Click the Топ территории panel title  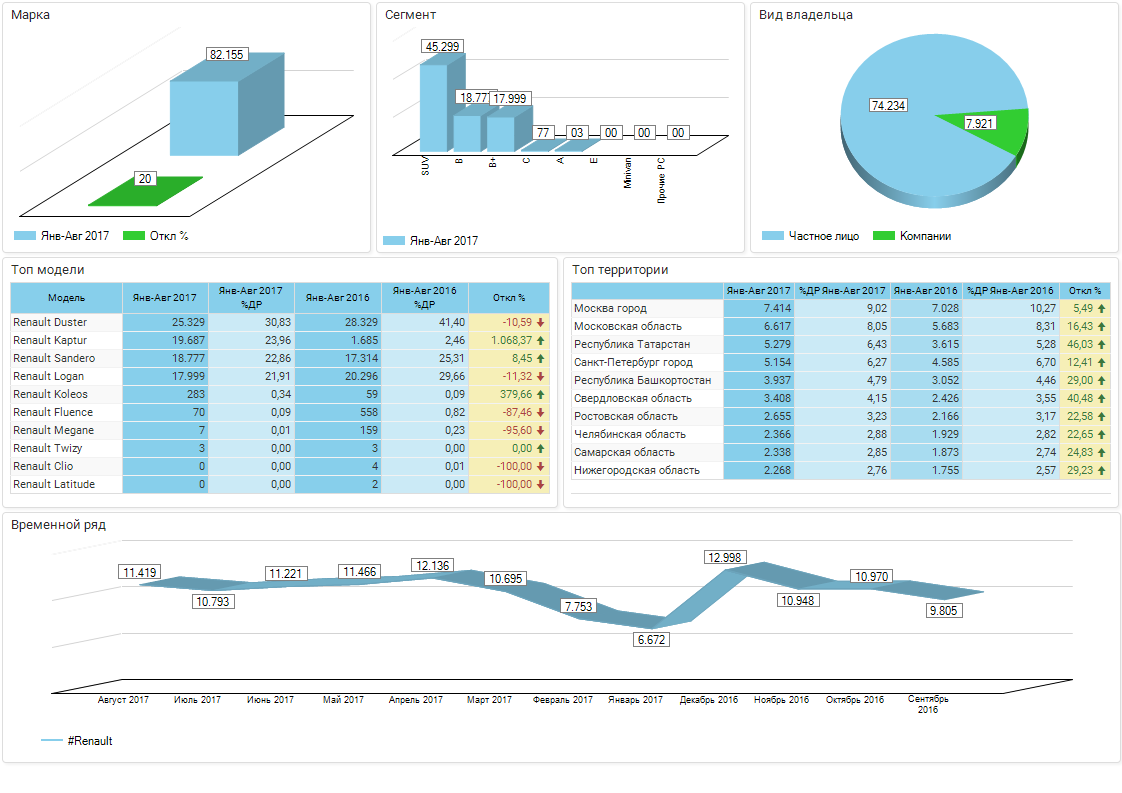click(620, 270)
